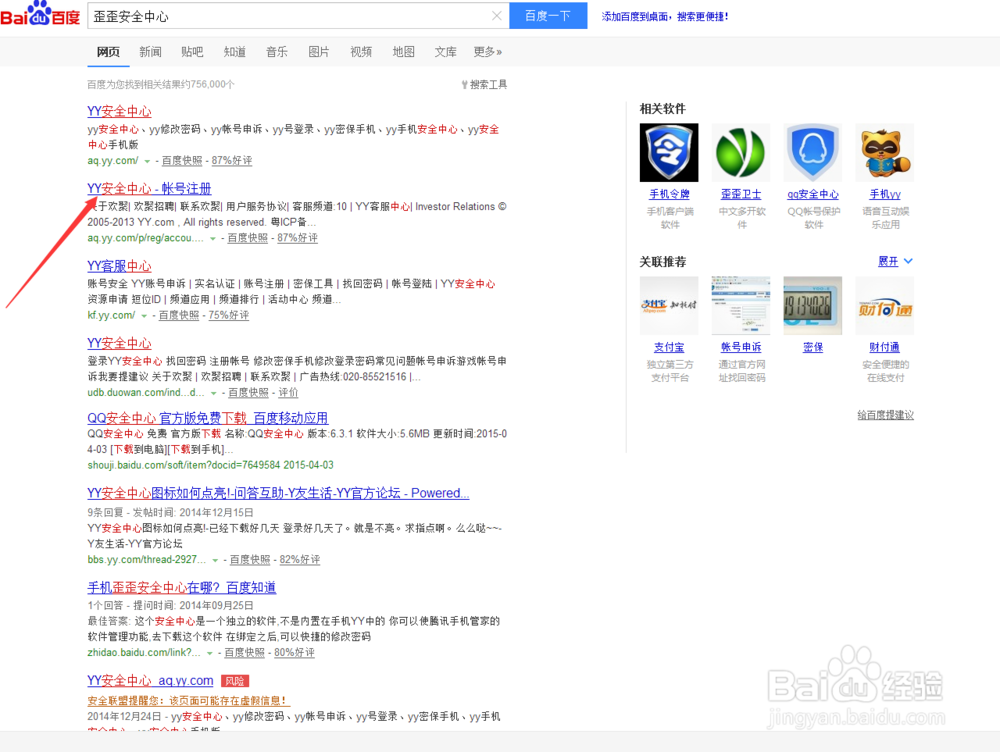The height and width of the screenshot is (752, 1000).
Task: Open the 75%好评 rating link
Action: 228,315
